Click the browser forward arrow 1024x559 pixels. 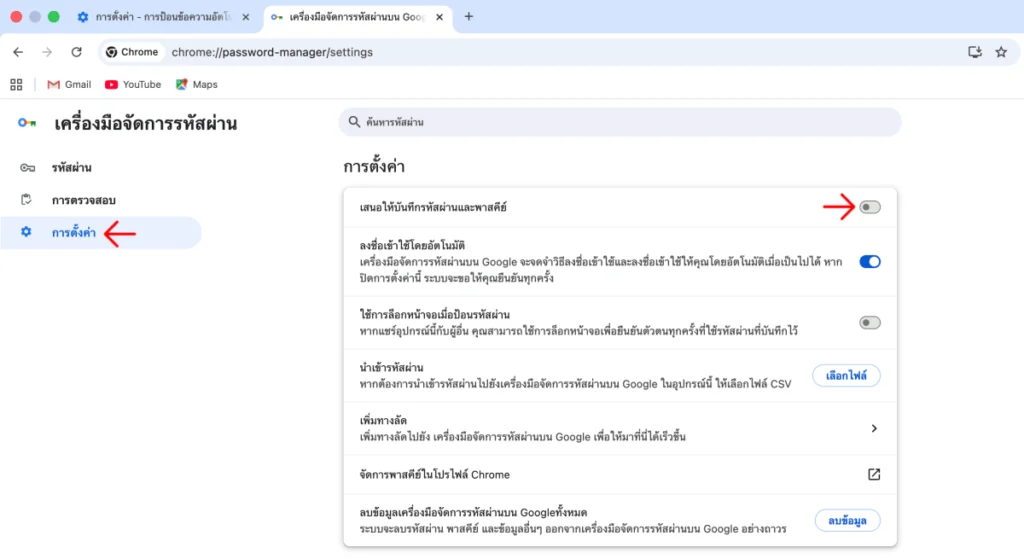[47, 52]
